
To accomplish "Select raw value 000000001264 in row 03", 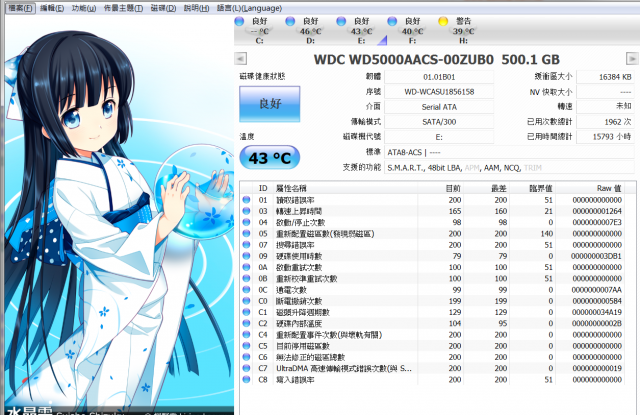I will [597, 211].
